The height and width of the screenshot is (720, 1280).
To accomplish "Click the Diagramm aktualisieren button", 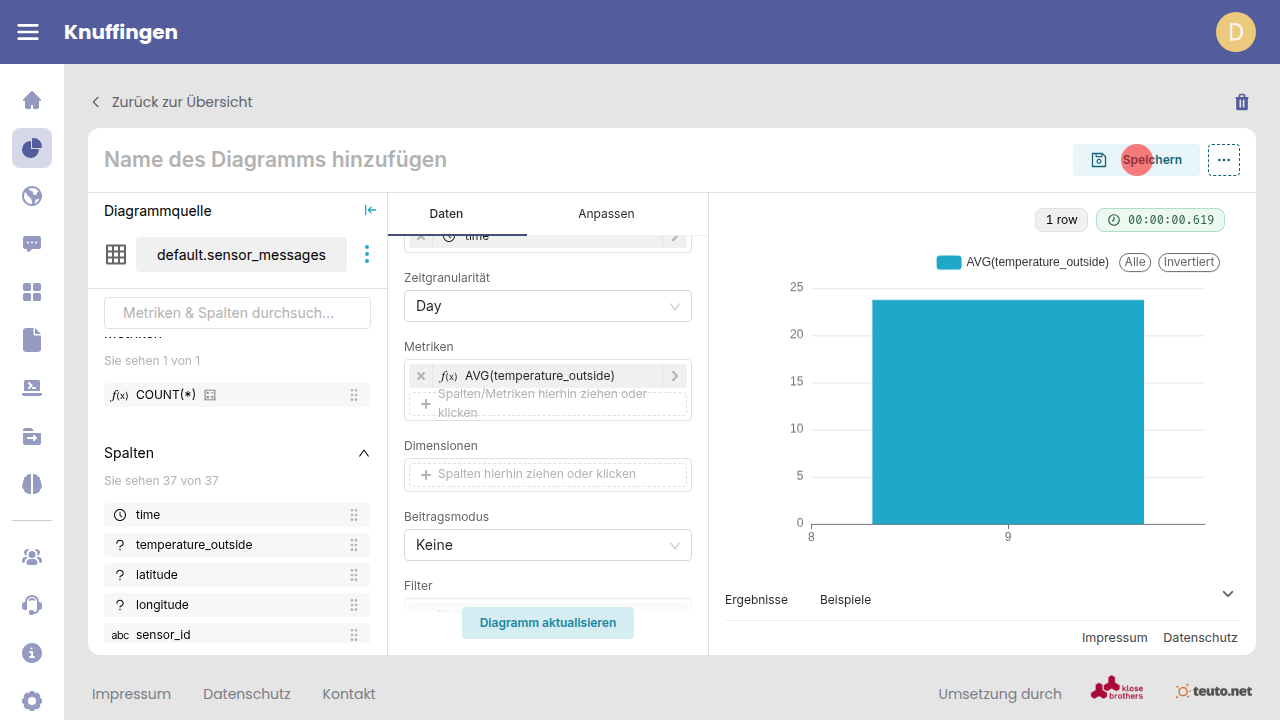I will pos(547,623).
